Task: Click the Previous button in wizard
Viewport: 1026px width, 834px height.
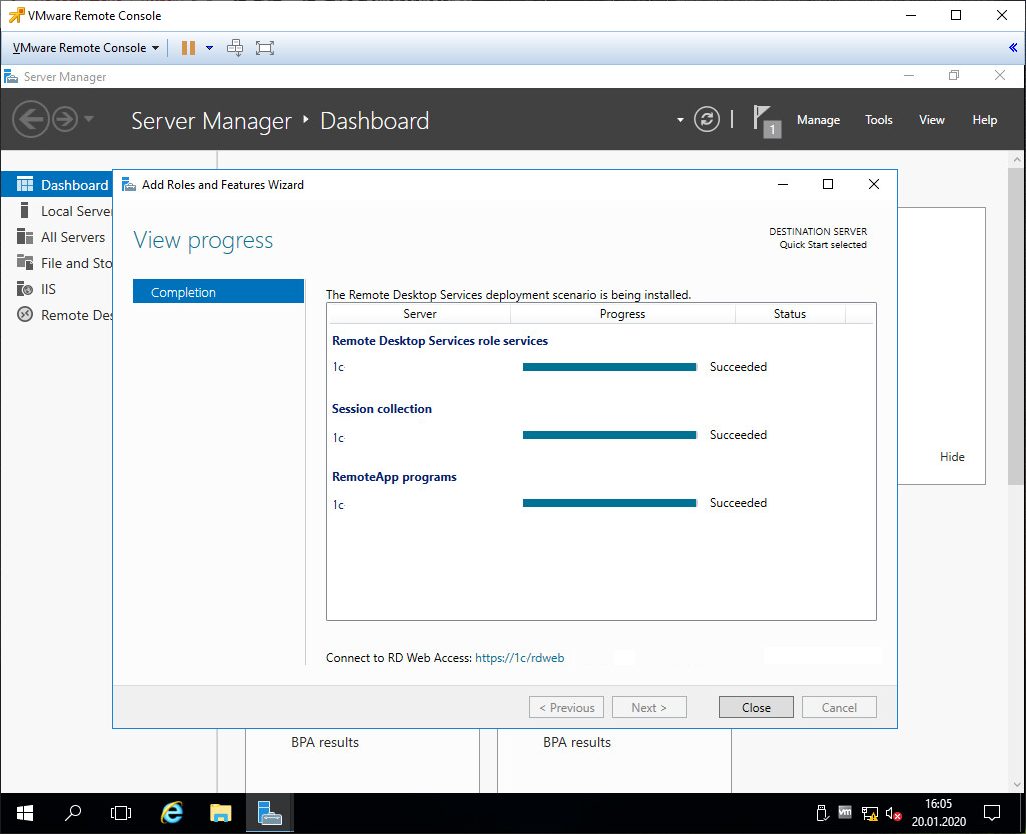Action: tap(566, 708)
